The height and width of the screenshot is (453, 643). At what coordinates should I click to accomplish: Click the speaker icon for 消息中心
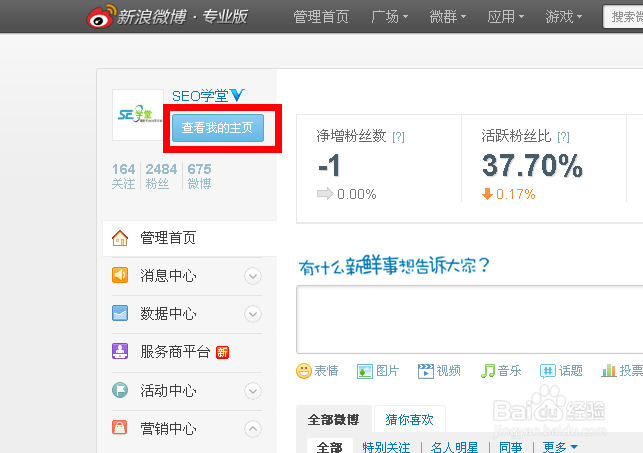120,275
